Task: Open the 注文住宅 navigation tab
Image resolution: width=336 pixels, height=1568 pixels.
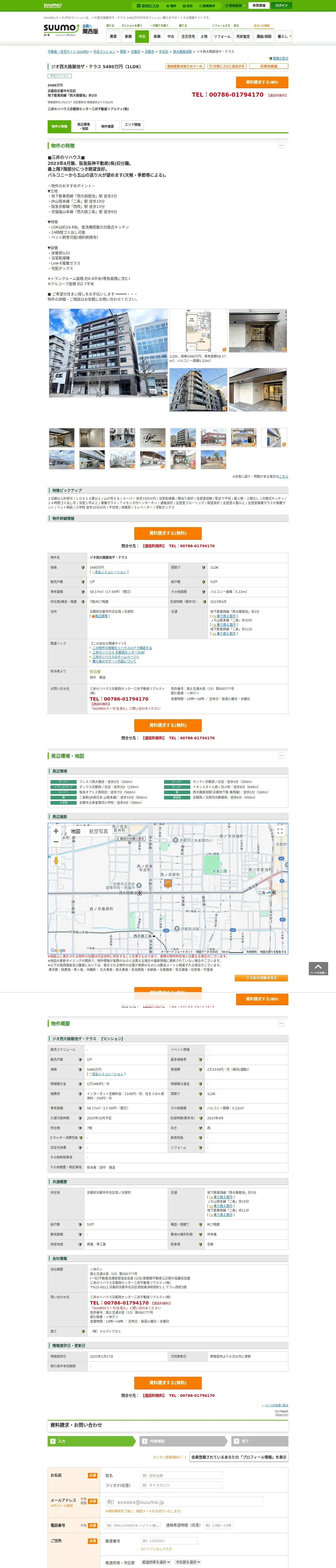Action: coord(188,37)
